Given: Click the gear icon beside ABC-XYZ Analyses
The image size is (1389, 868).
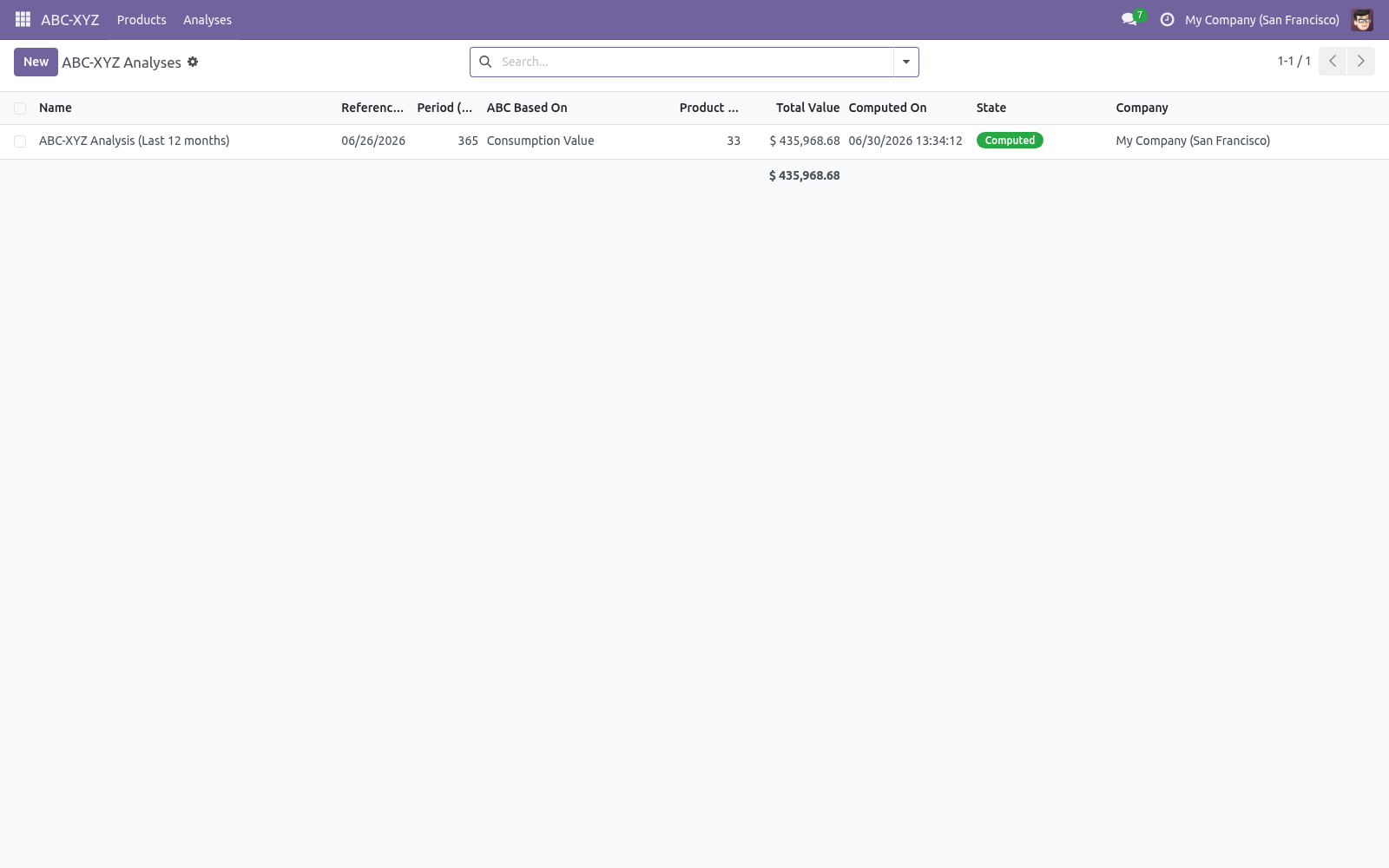Looking at the screenshot, I should click(193, 62).
